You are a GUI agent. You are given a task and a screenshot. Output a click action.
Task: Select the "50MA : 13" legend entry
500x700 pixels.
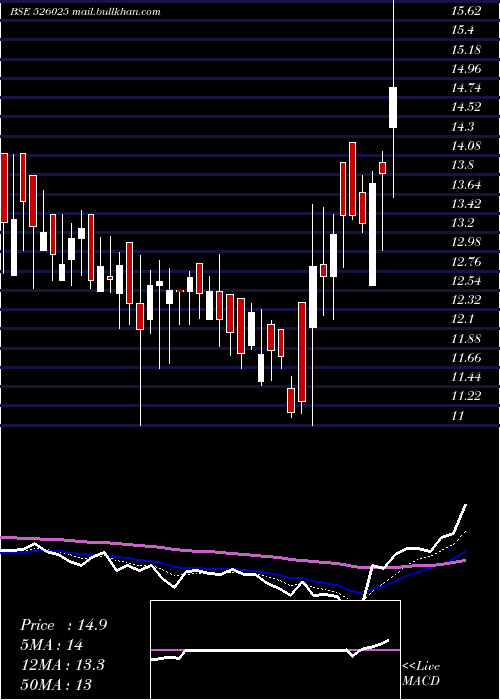(56, 684)
